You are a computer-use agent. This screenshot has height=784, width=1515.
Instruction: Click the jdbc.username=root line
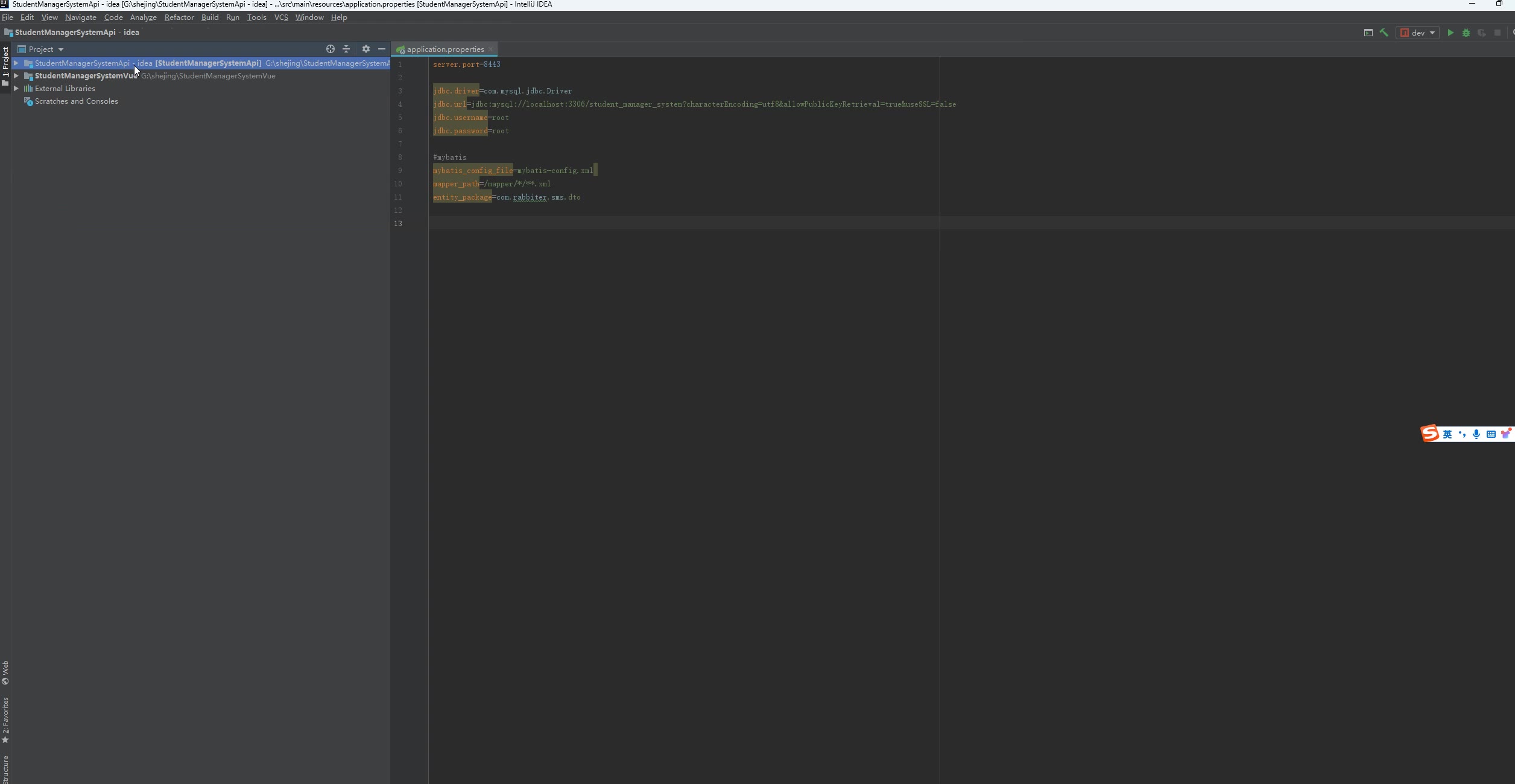point(470,117)
